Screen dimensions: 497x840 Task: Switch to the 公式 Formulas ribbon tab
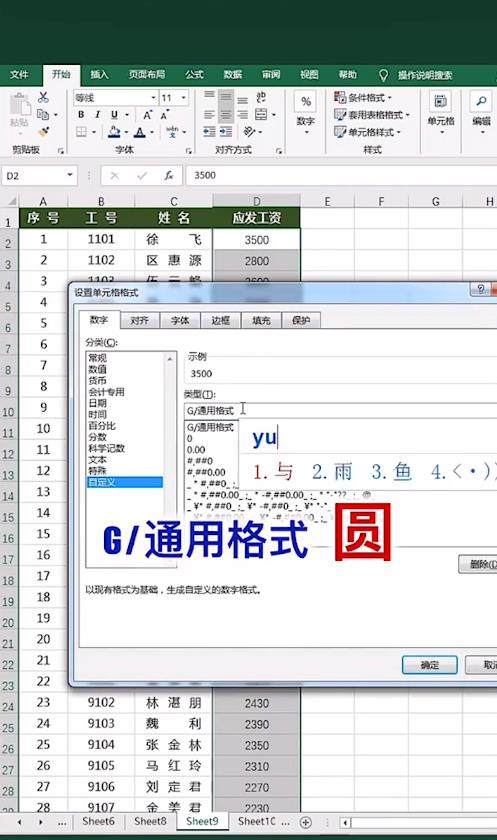pyautogui.click(x=194, y=74)
